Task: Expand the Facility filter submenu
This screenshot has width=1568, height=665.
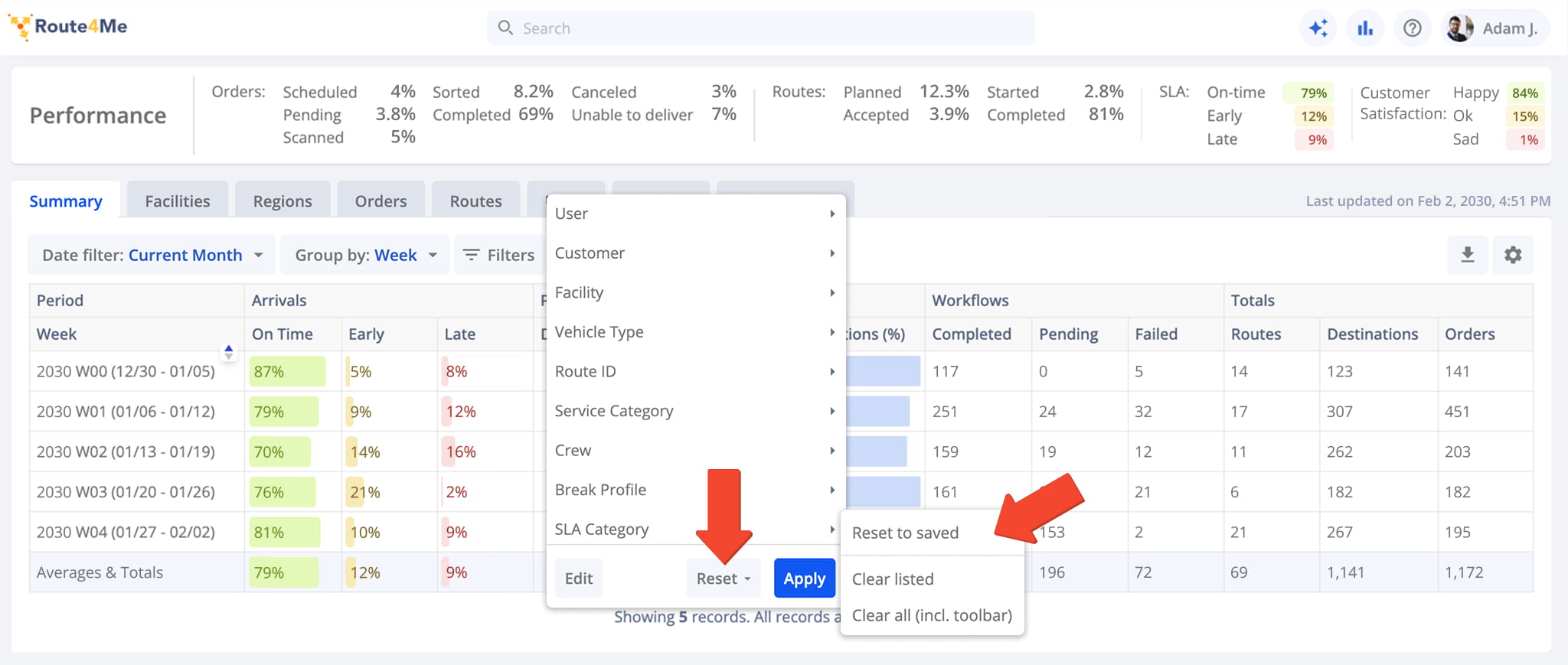Action: click(x=695, y=292)
